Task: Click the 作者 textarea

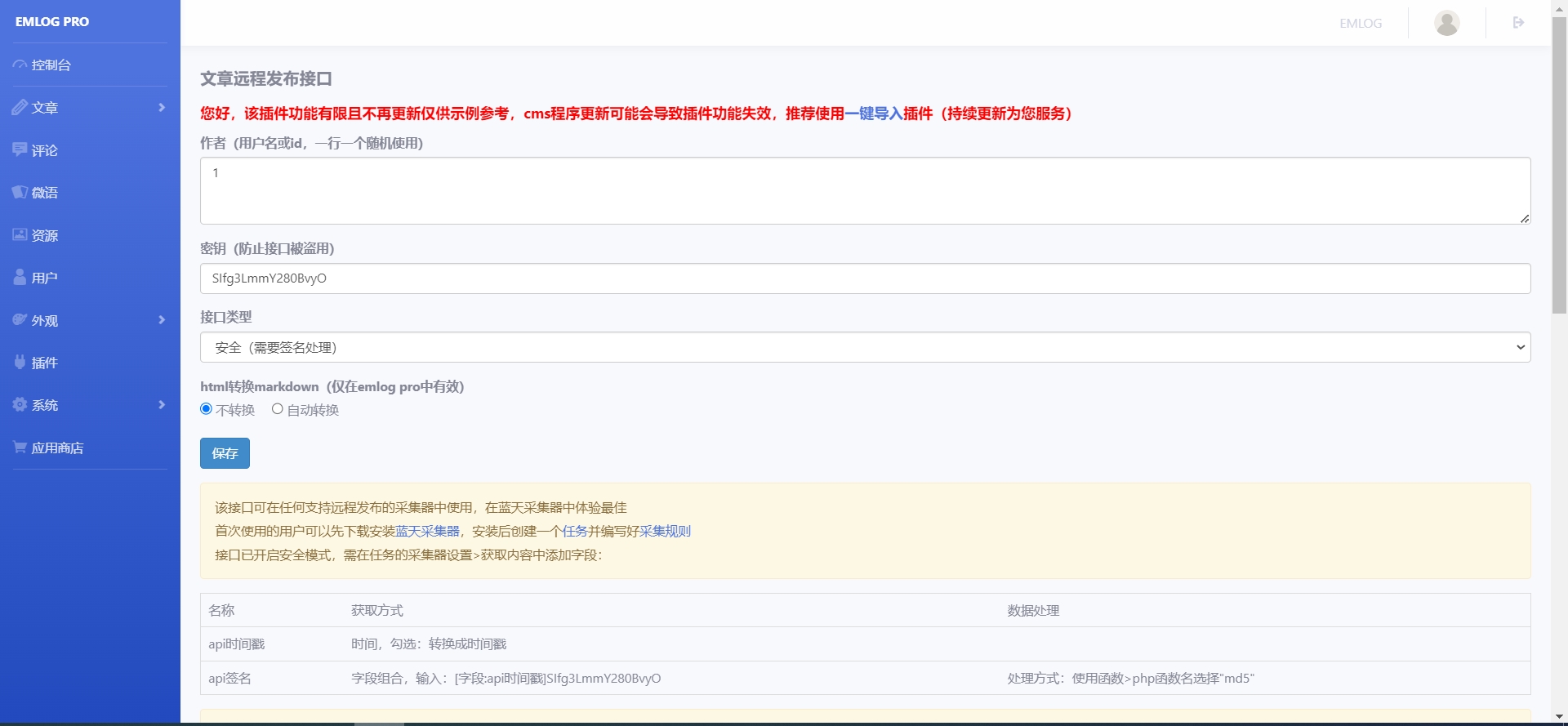Action: click(x=865, y=191)
